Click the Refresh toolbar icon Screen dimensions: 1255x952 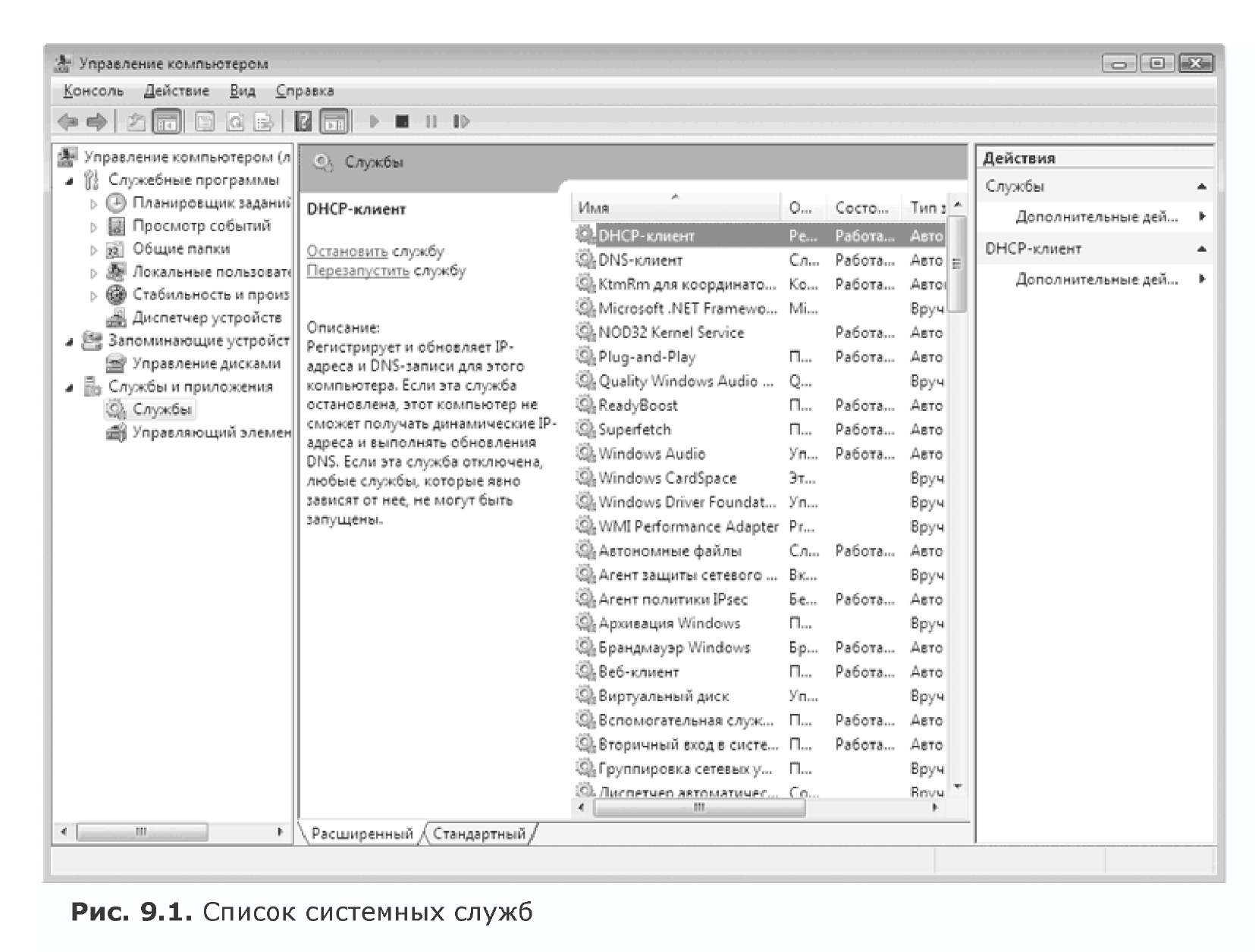[235, 121]
